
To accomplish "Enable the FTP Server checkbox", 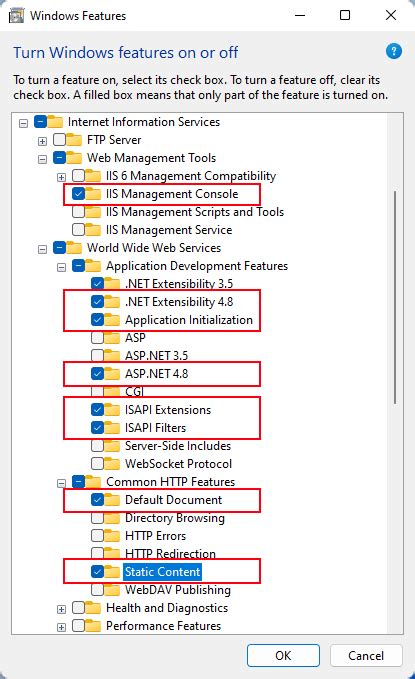I will pos(59,140).
